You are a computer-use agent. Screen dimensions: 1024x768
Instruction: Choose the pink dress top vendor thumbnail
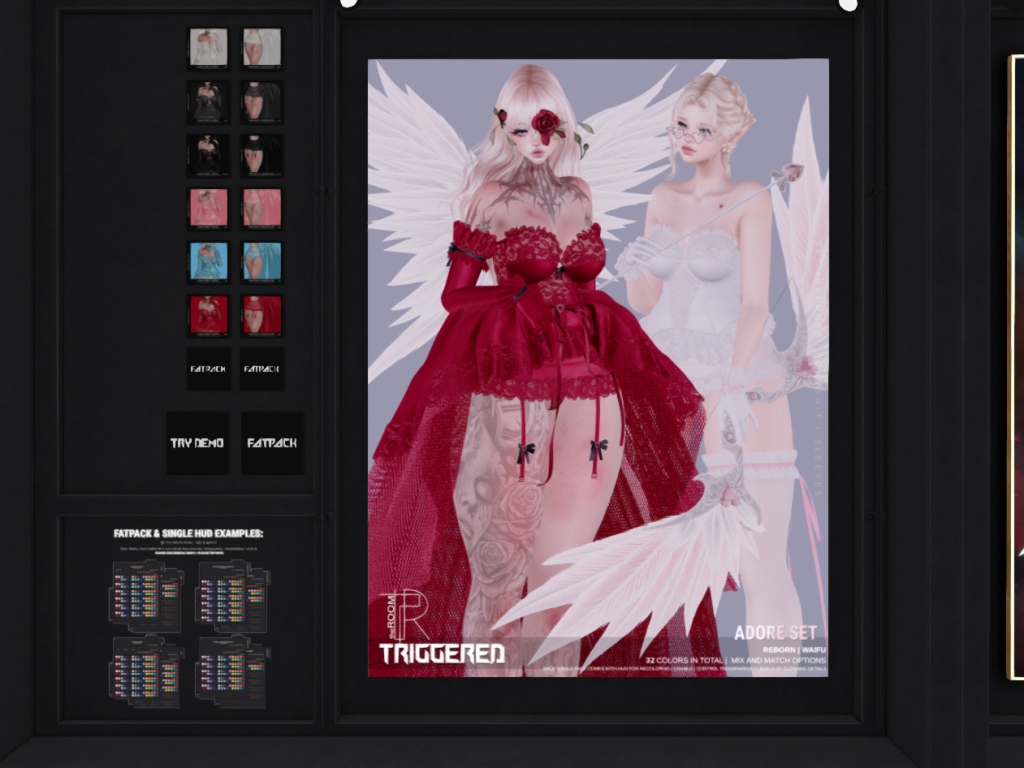208,208
